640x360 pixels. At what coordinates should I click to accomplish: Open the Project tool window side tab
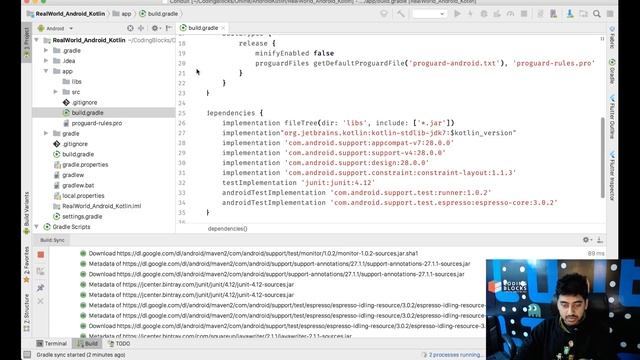(27, 43)
